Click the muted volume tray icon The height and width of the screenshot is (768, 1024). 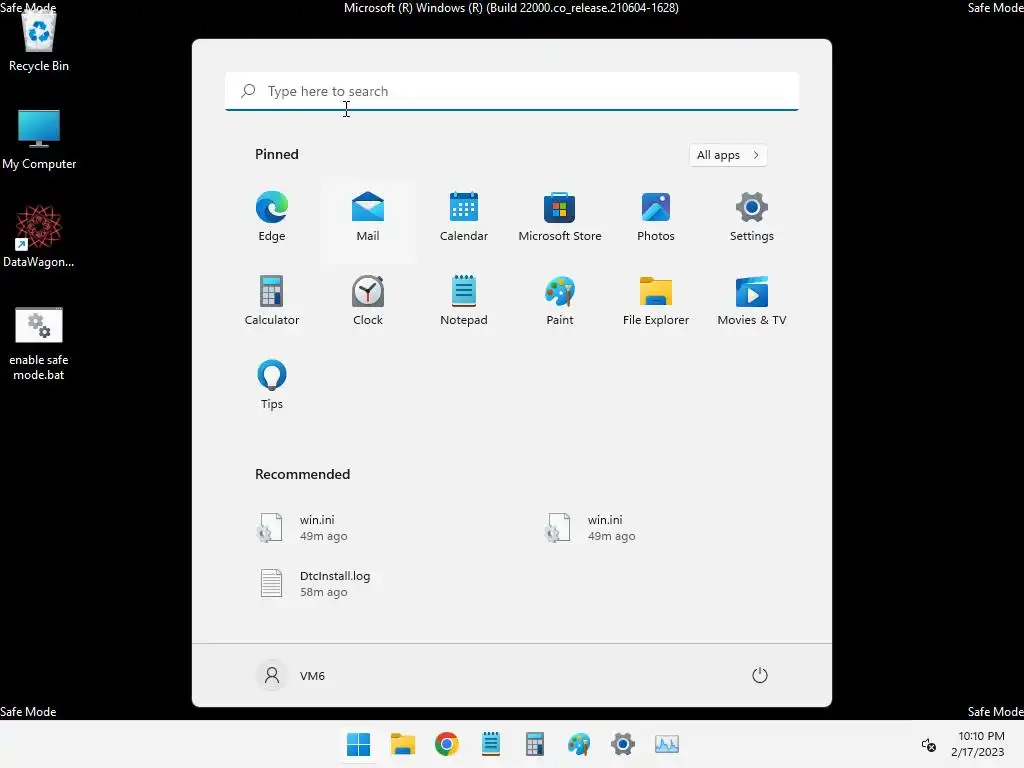pyautogui.click(x=928, y=744)
